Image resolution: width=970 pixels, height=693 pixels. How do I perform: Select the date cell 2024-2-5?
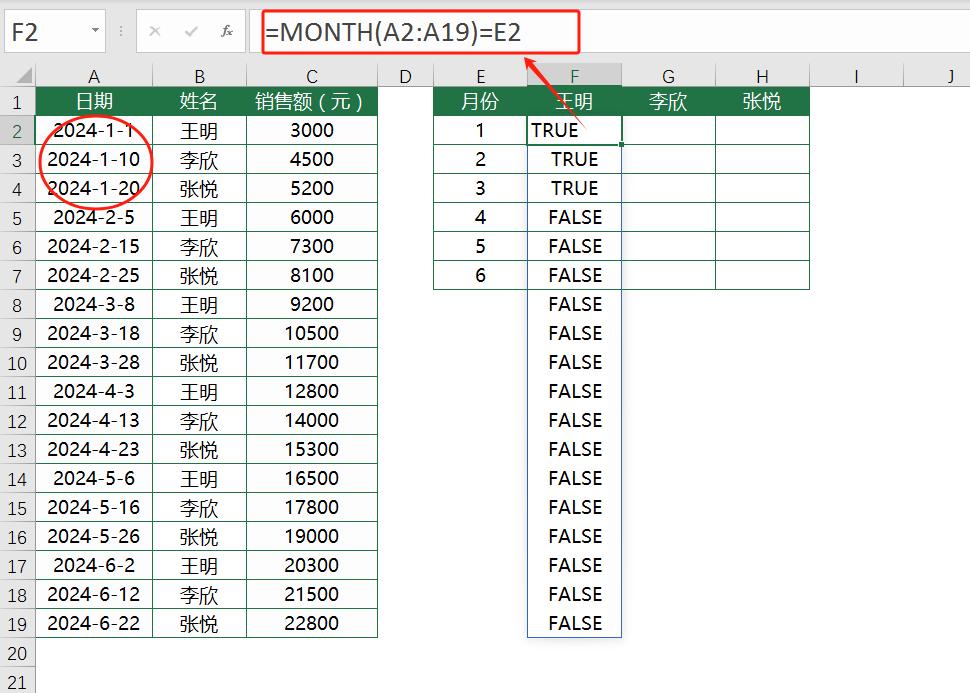click(x=94, y=217)
